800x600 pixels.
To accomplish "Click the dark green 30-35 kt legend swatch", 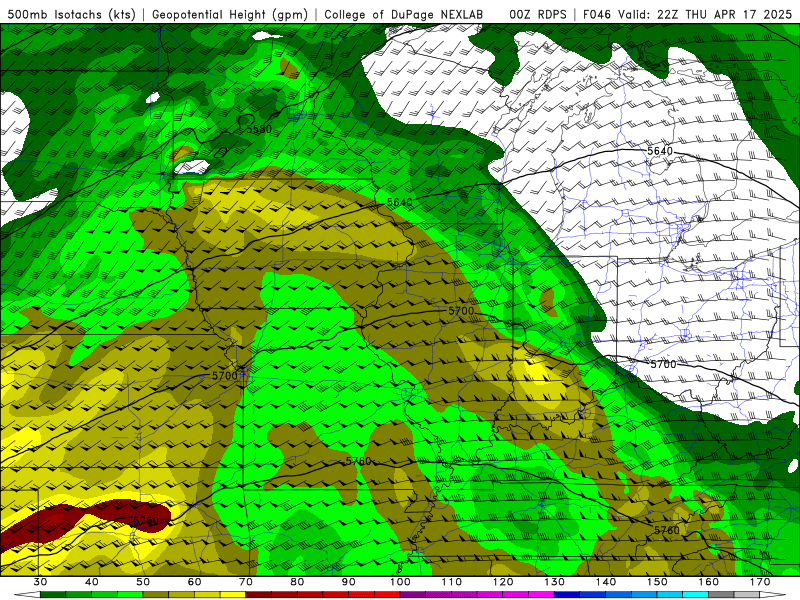I will point(53,595).
